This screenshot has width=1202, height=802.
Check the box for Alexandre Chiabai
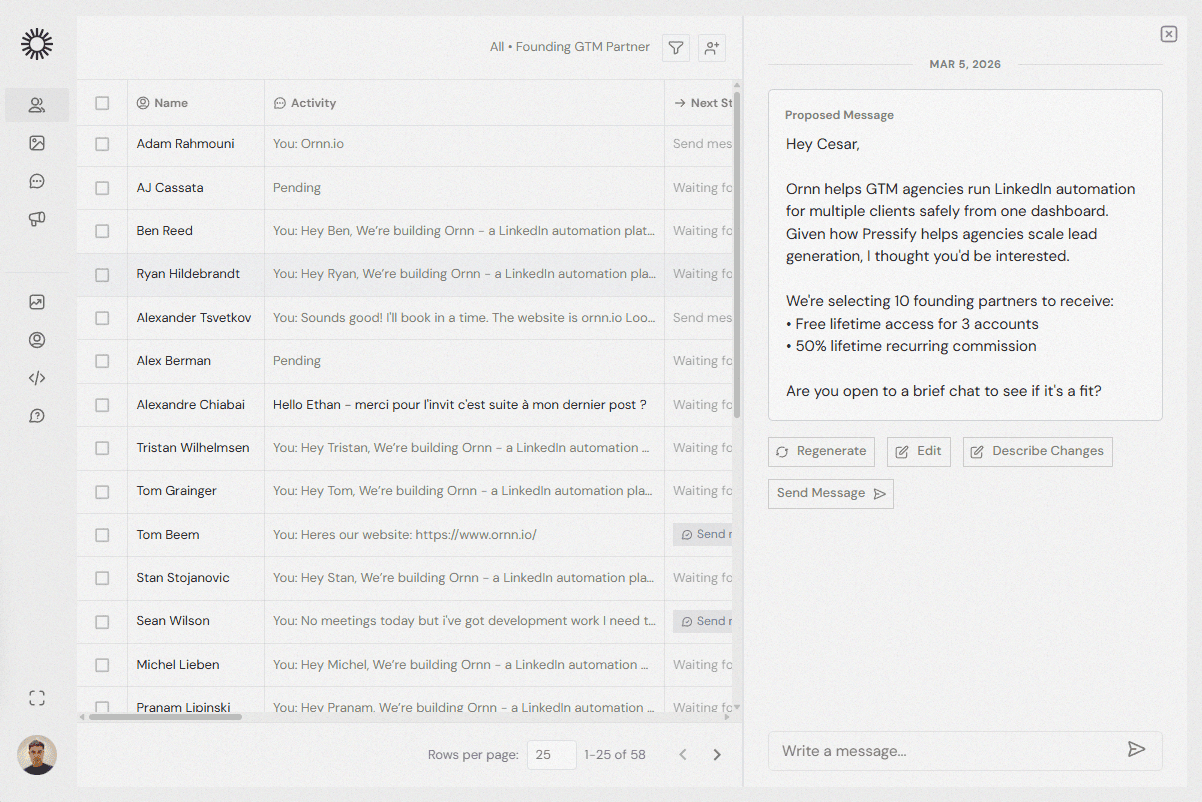tap(102, 405)
